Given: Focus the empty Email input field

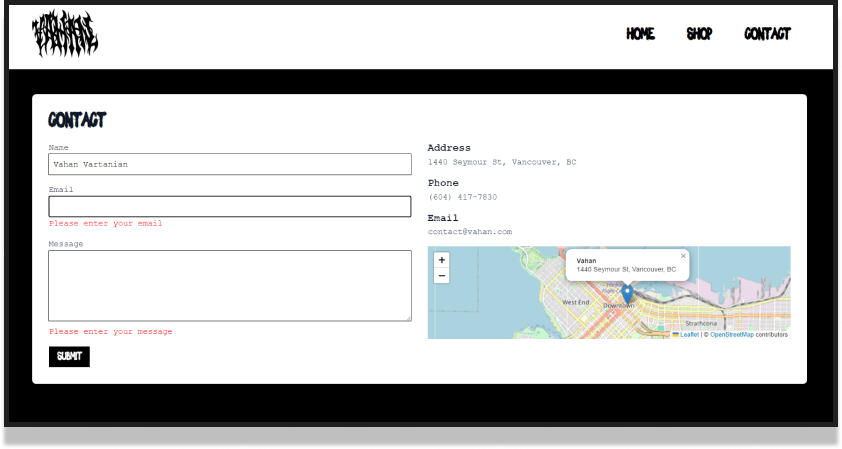Looking at the screenshot, I should (230, 207).
